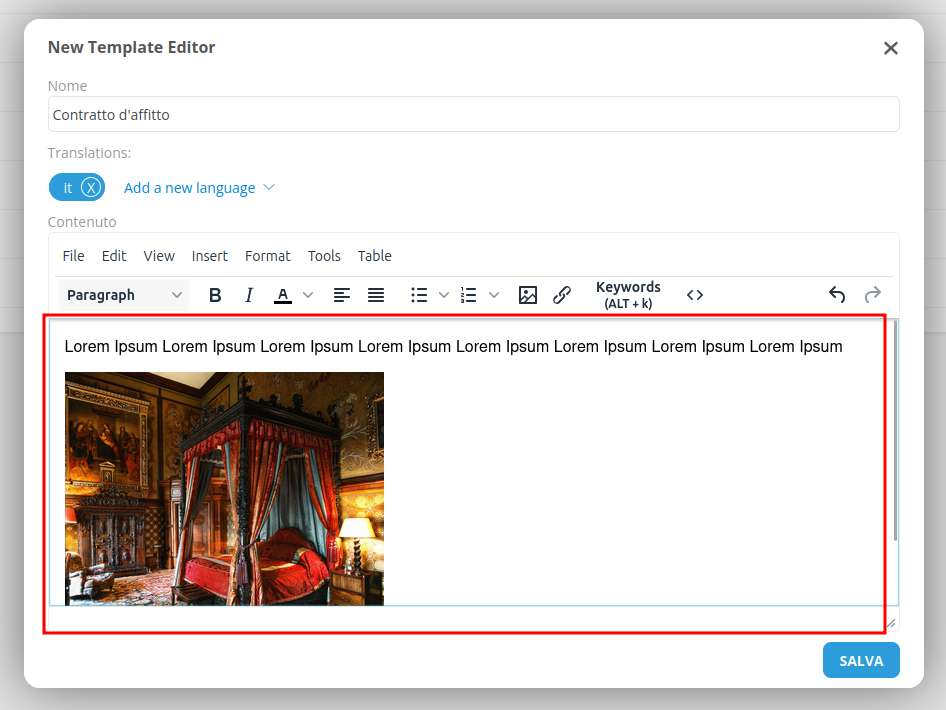
Task: Toggle the bullet list button
Action: 420,295
